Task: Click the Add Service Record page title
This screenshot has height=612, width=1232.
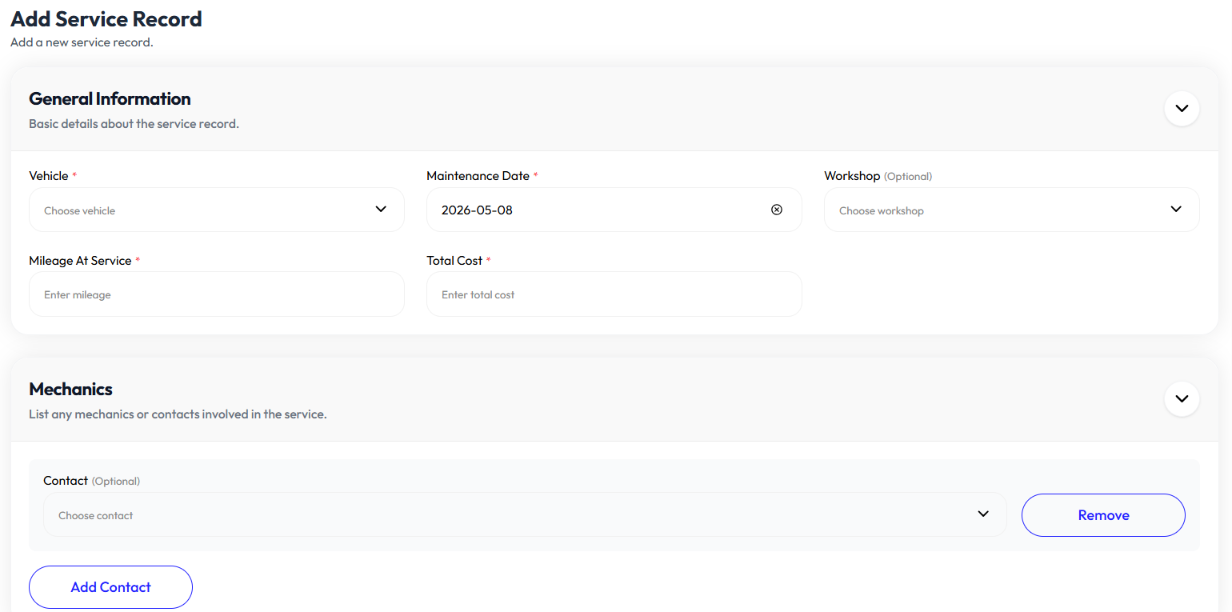Action: point(106,19)
